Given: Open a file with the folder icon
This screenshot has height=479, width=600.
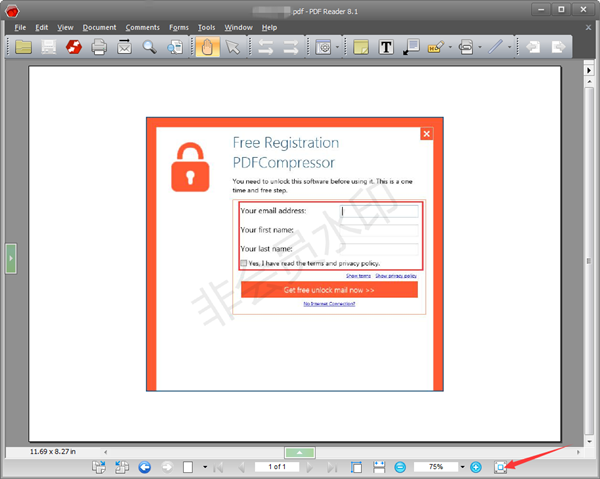Looking at the screenshot, I should click(x=23, y=47).
